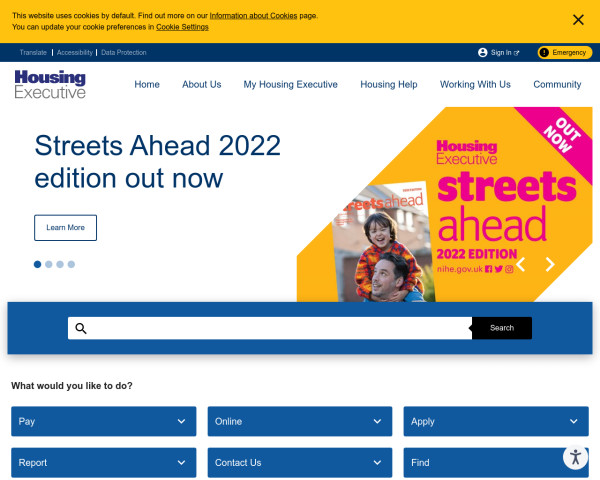Viewport: 600px width, 480px height.
Task: Open the Working With Us menu
Action: [x=475, y=84]
